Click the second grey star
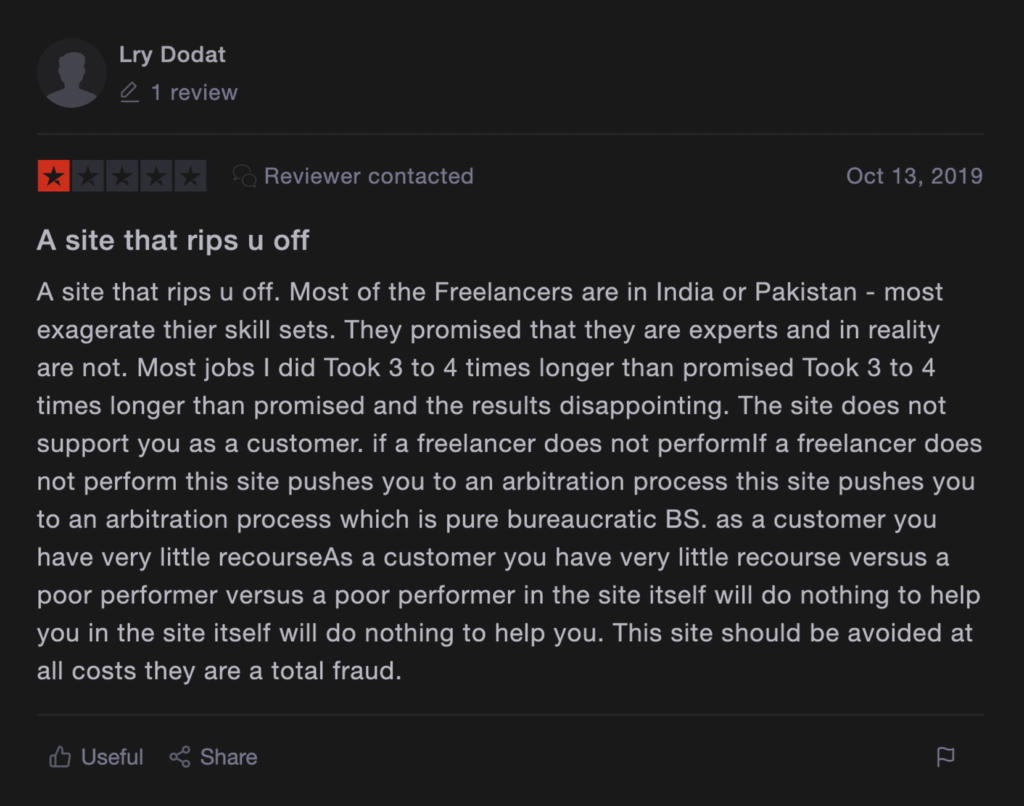The image size is (1024, 806). coord(88,176)
